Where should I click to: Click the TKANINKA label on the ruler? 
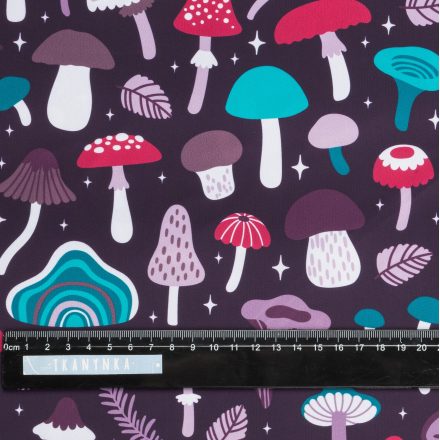tap(92, 365)
